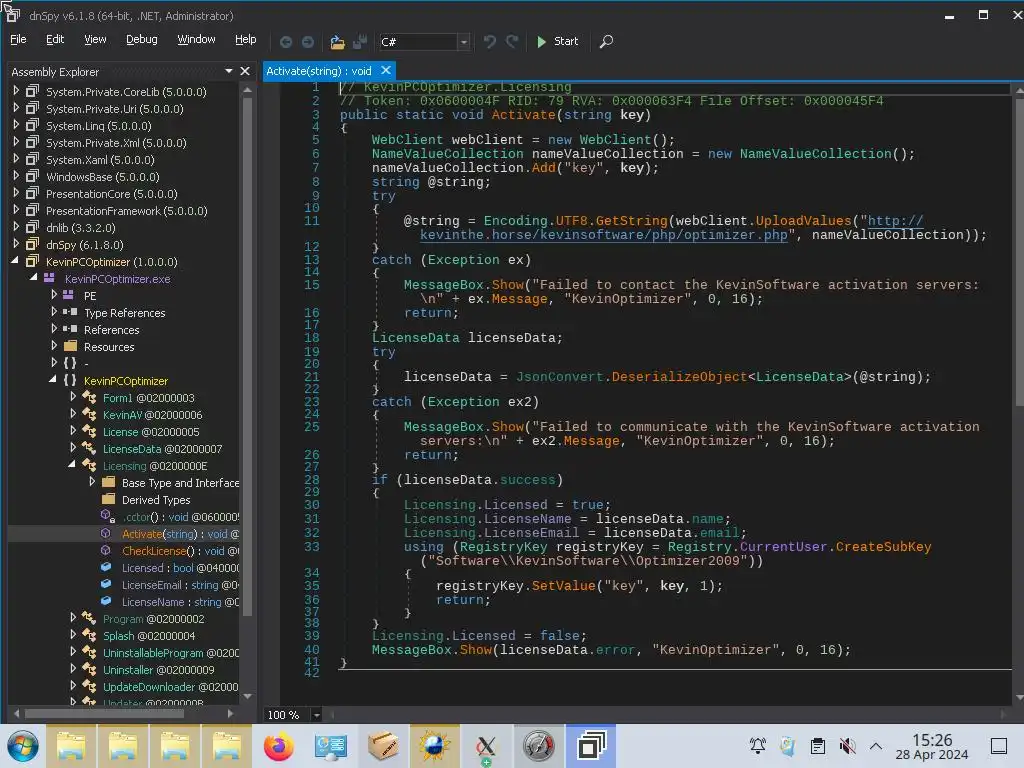Image resolution: width=1024 pixels, height=768 pixels.
Task: Expand System.Linq assembly node
Action: pyautogui.click(x=16, y=125)
